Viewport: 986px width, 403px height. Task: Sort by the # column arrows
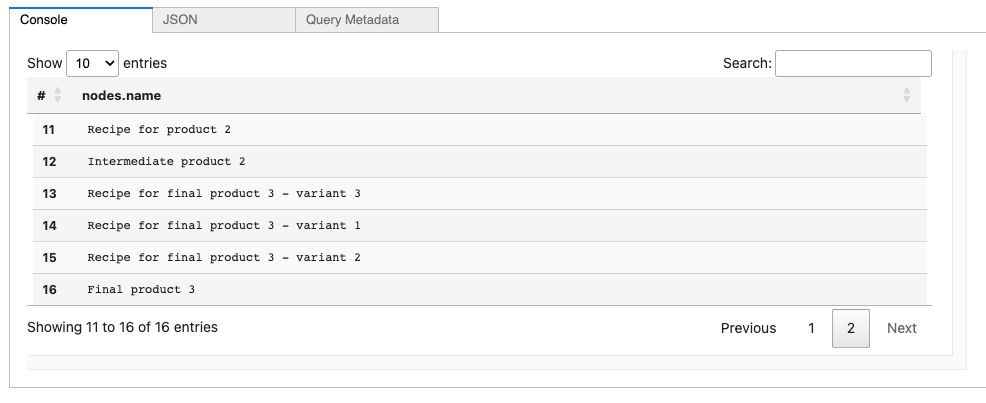click(x=58, y=96)
